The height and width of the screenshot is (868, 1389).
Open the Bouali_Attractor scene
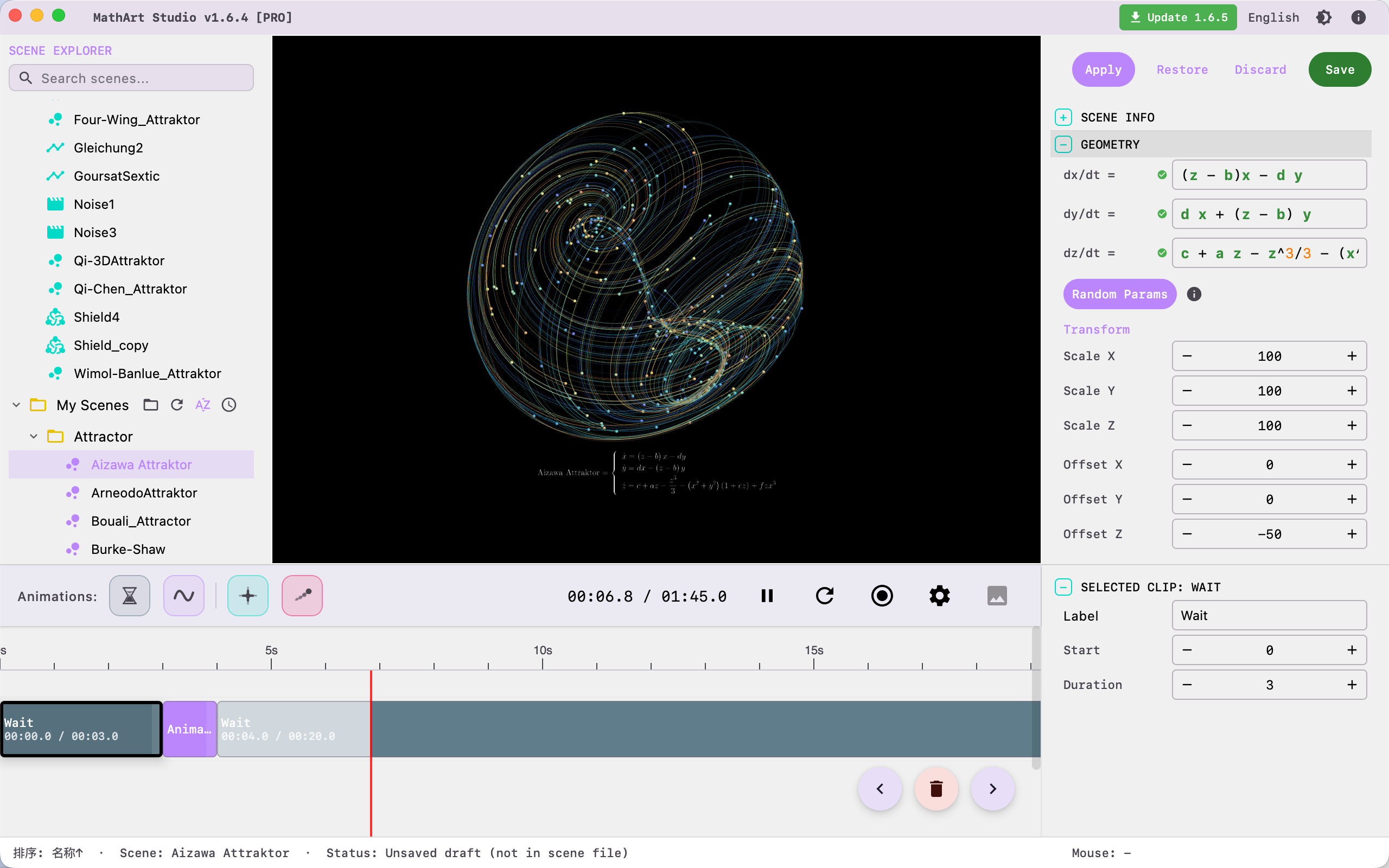[x=141, y=521]
